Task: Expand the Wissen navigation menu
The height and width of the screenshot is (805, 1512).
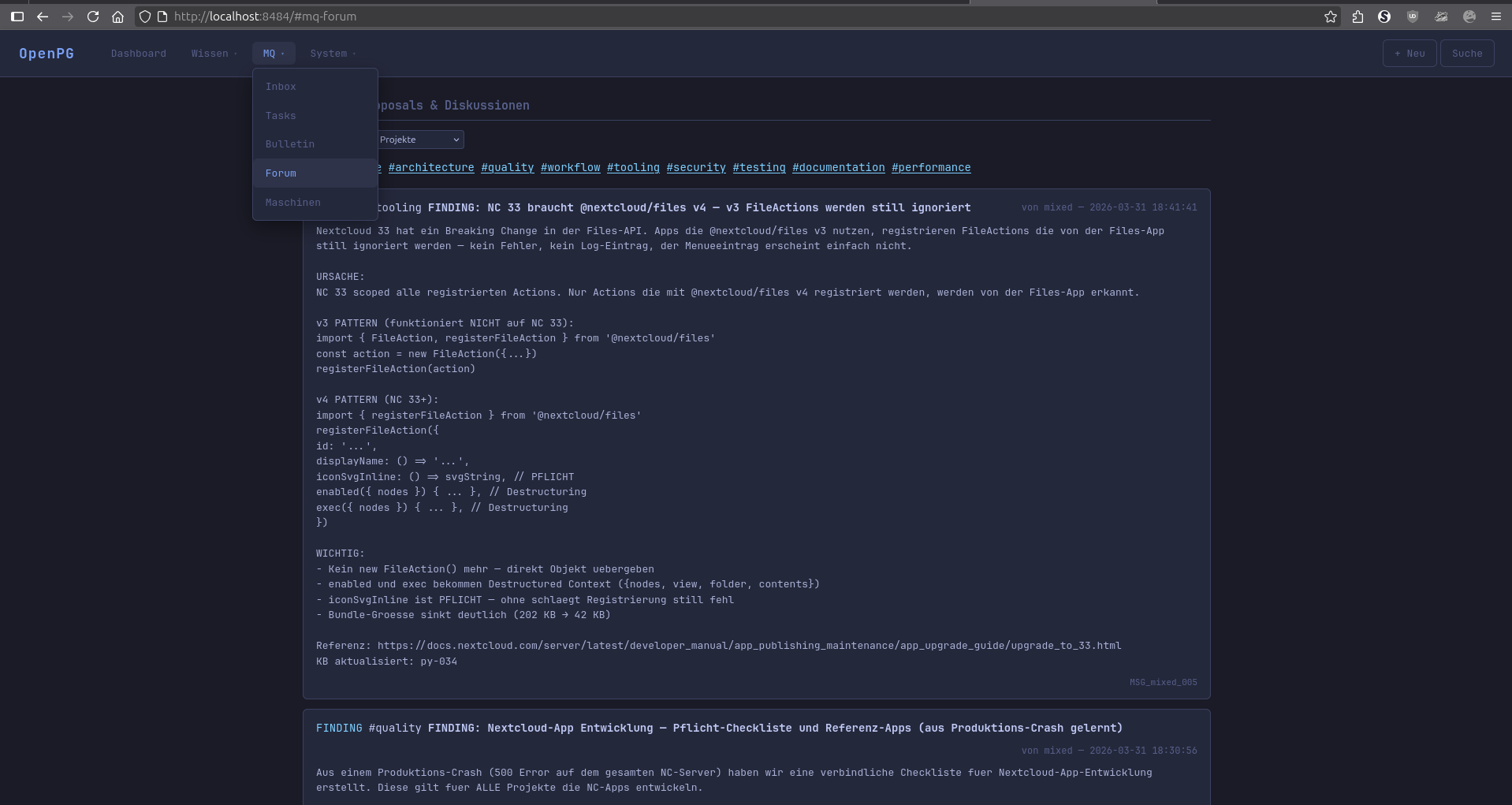Action: tap(213, 54)
